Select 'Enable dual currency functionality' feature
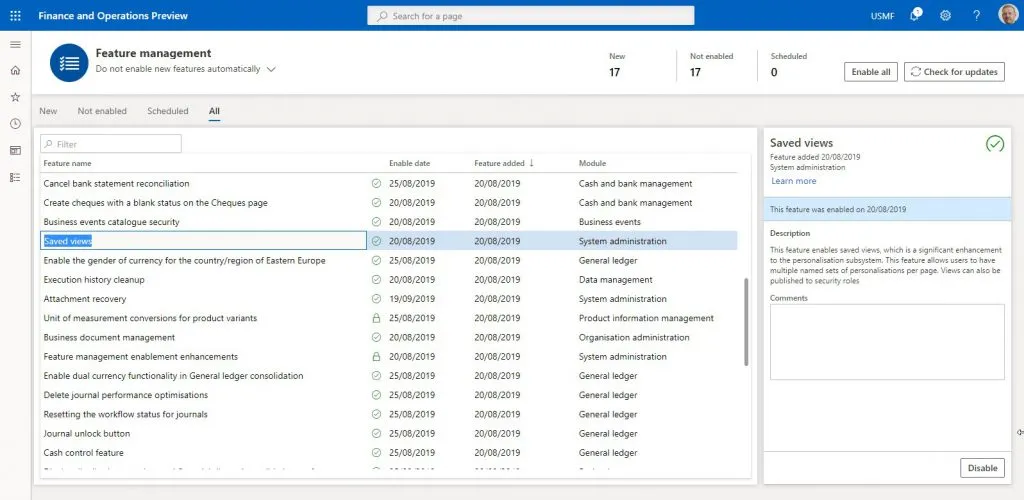 click(x=173, y=376)
